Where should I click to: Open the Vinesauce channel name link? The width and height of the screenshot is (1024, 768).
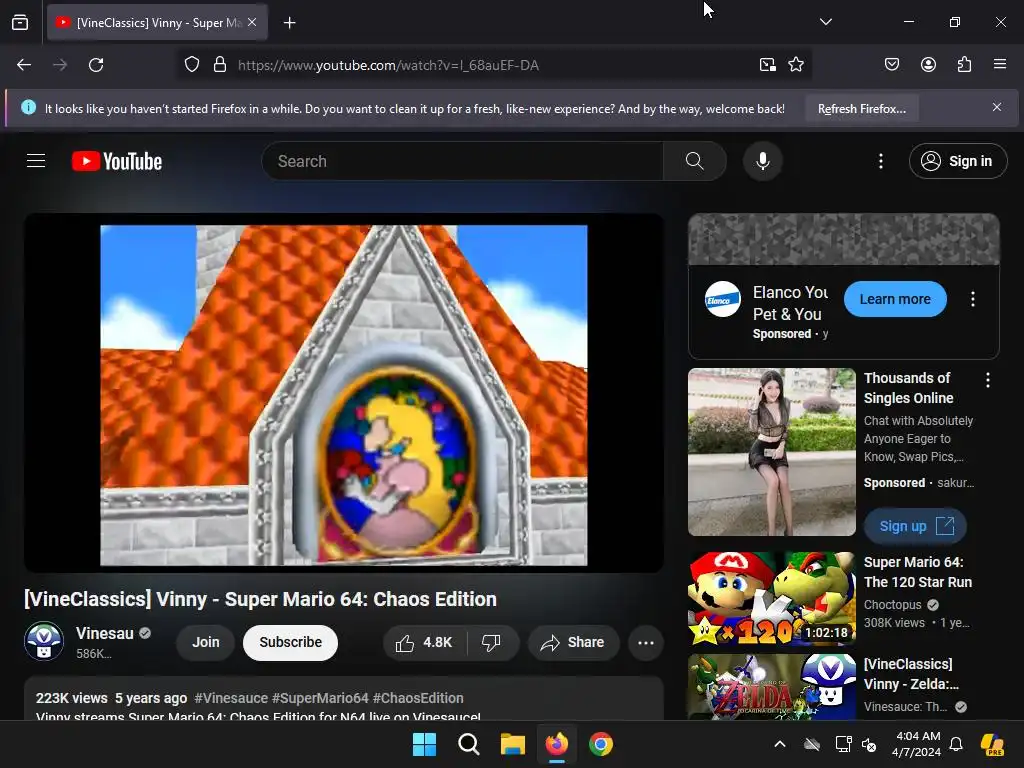(104, 633)
